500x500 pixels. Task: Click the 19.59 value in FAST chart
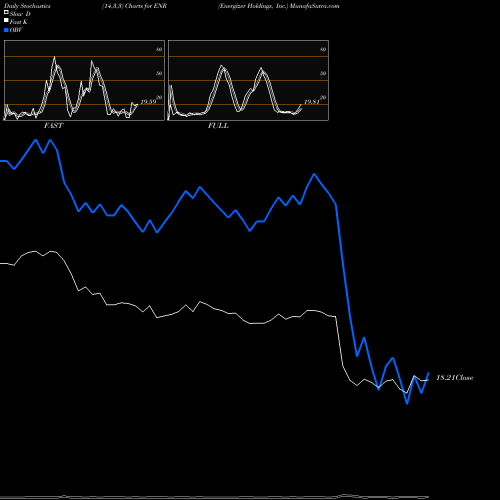pos(148,102)
